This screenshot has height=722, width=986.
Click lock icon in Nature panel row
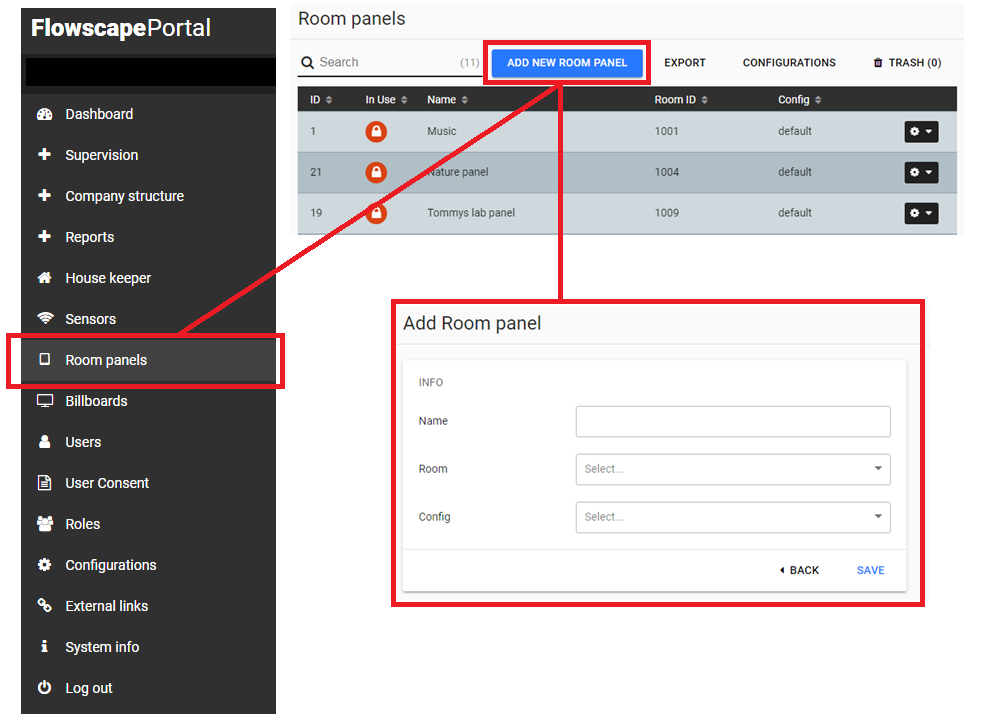pyautogui.click(x=376, y=172)
